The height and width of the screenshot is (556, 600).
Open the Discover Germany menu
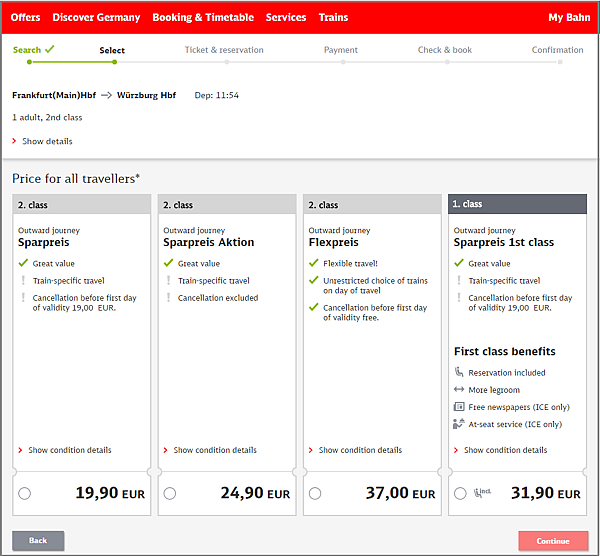96,18
